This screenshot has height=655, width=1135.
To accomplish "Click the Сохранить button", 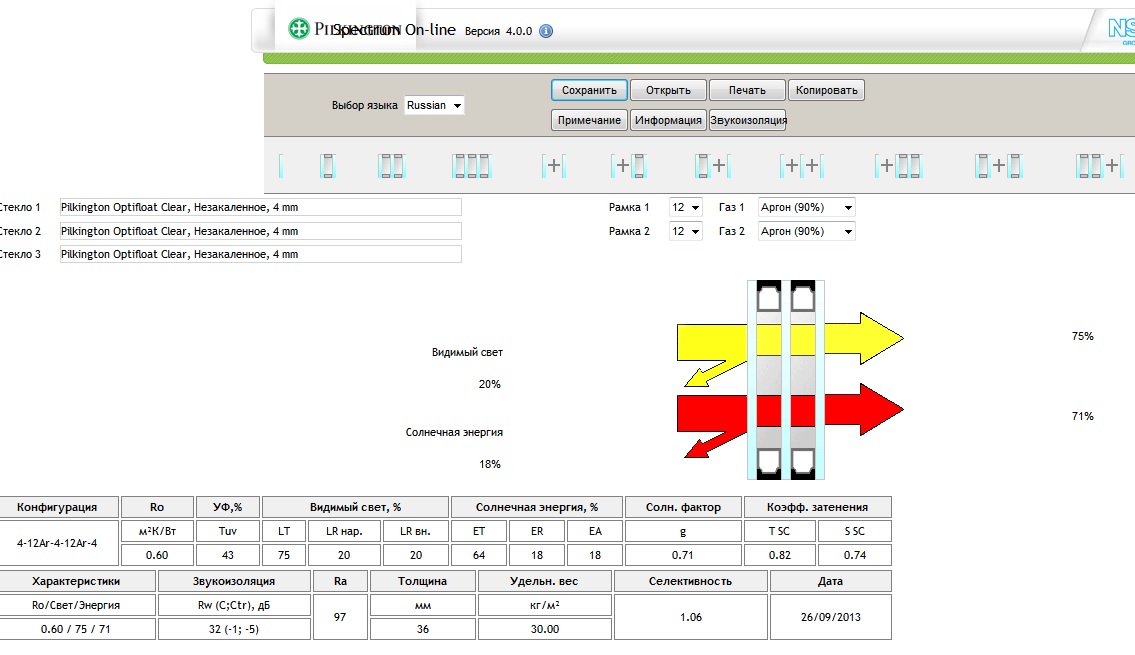I will tap(589, 90).
